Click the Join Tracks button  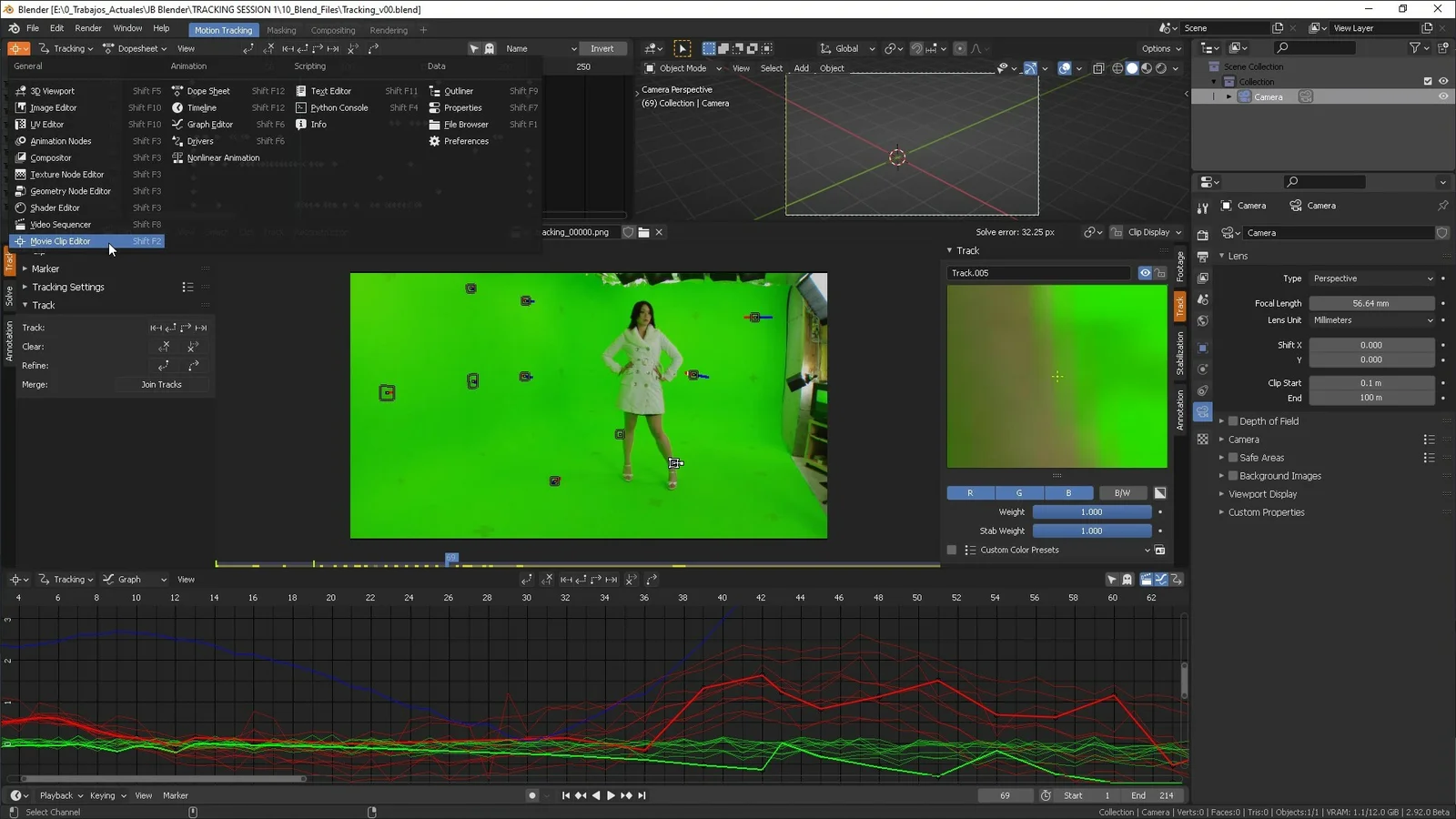pyautogui.click(x=161, y=384)
